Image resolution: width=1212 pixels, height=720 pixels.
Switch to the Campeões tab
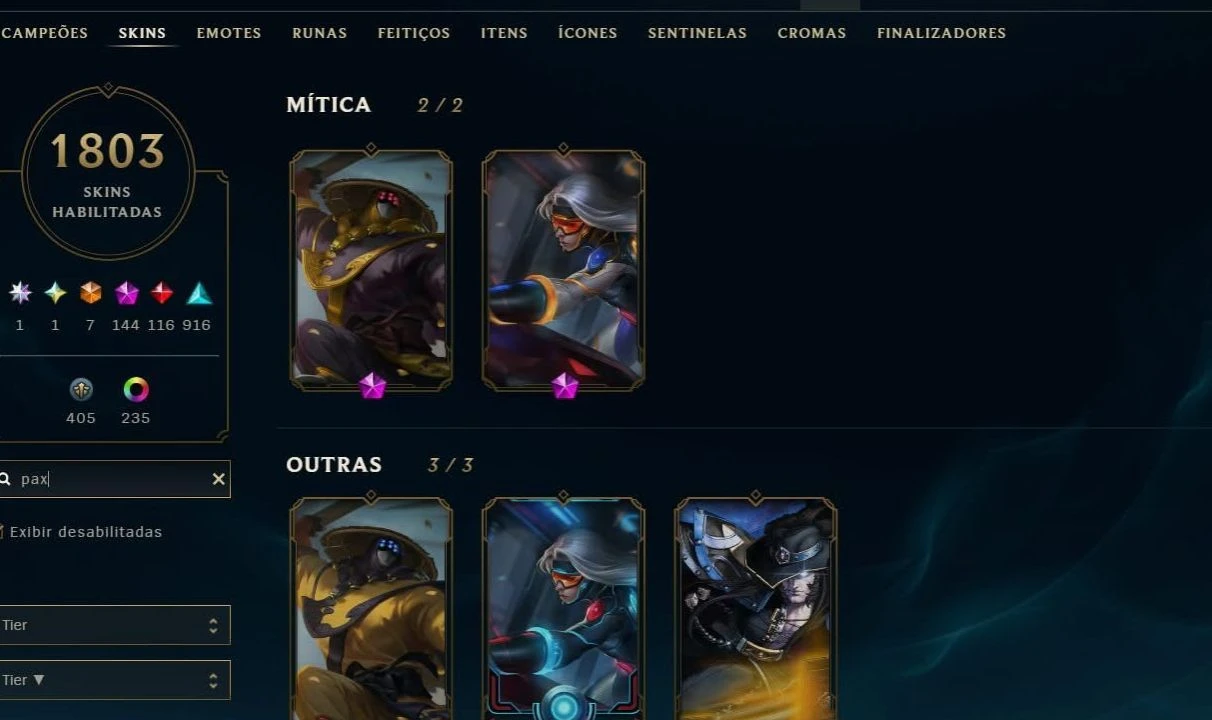coord(45,33)
